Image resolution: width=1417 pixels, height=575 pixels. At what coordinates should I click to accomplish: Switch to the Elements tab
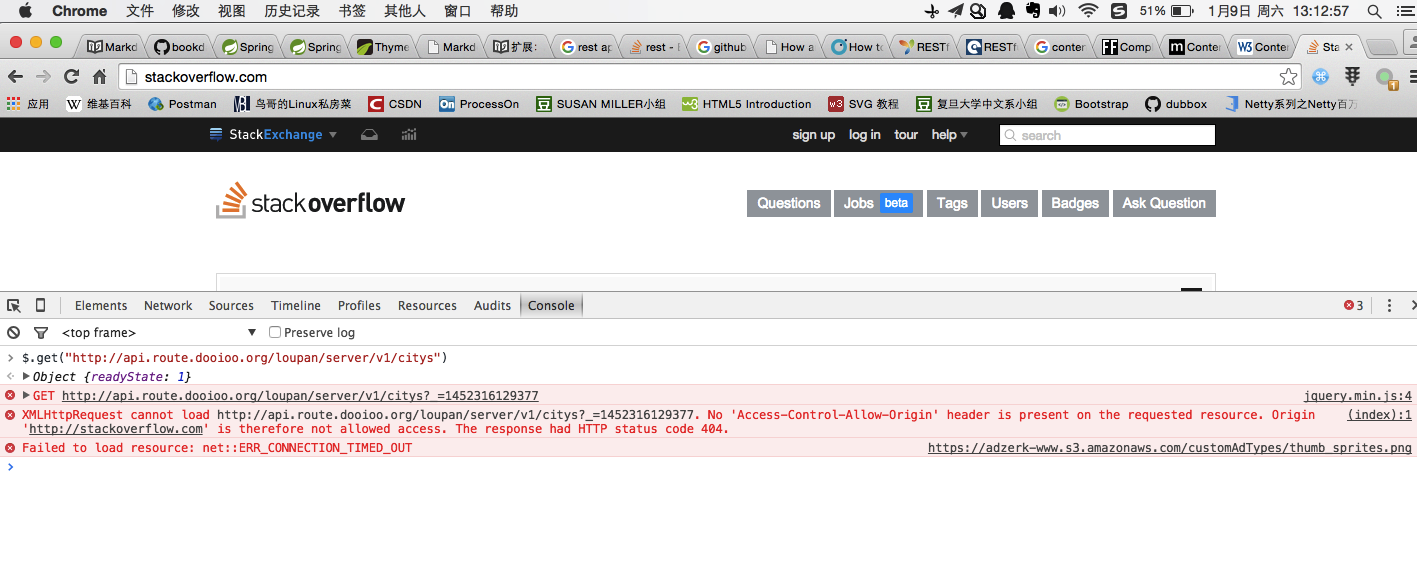point(101,305)
